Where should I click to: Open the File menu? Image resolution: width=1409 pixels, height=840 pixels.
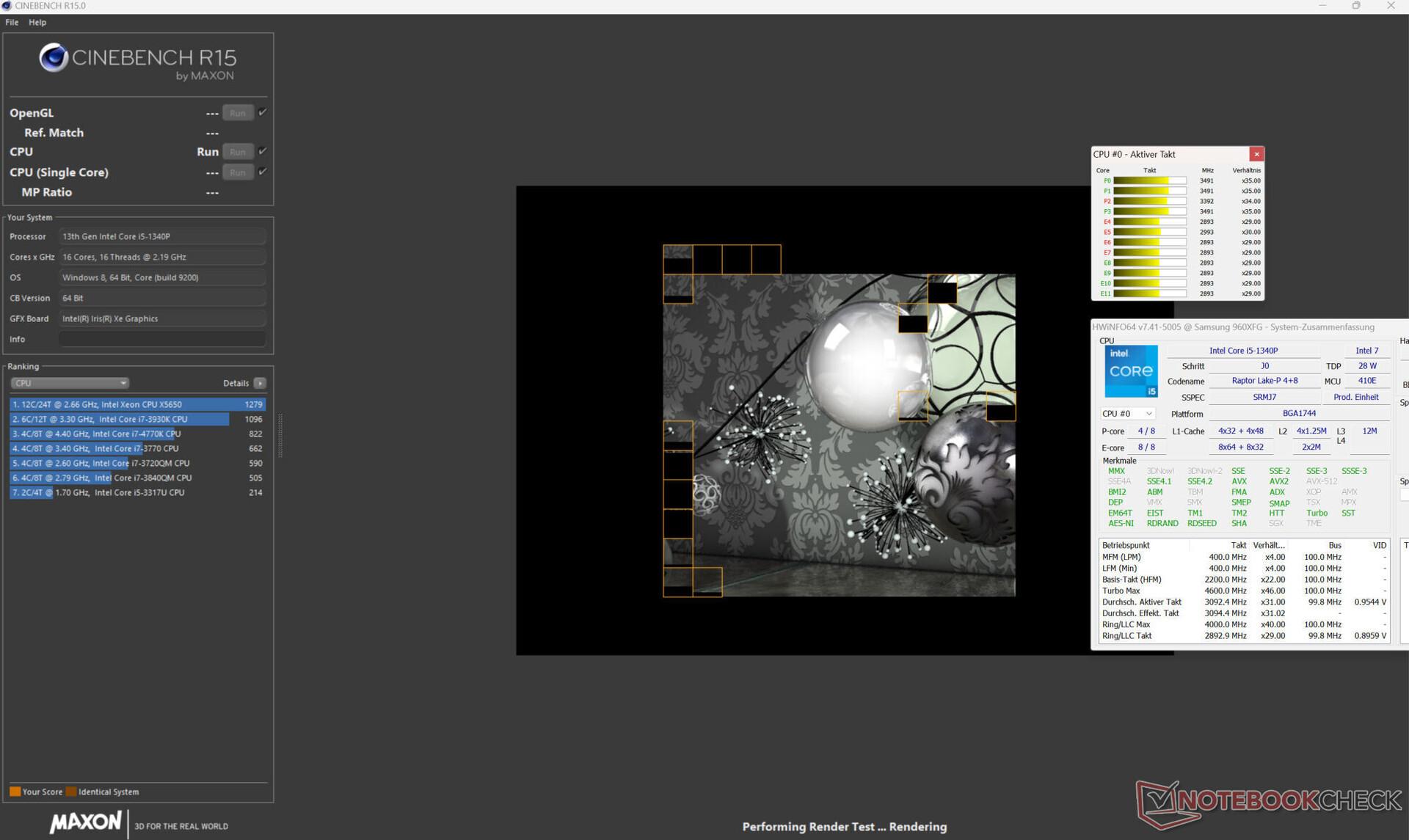tap(12, 22)
